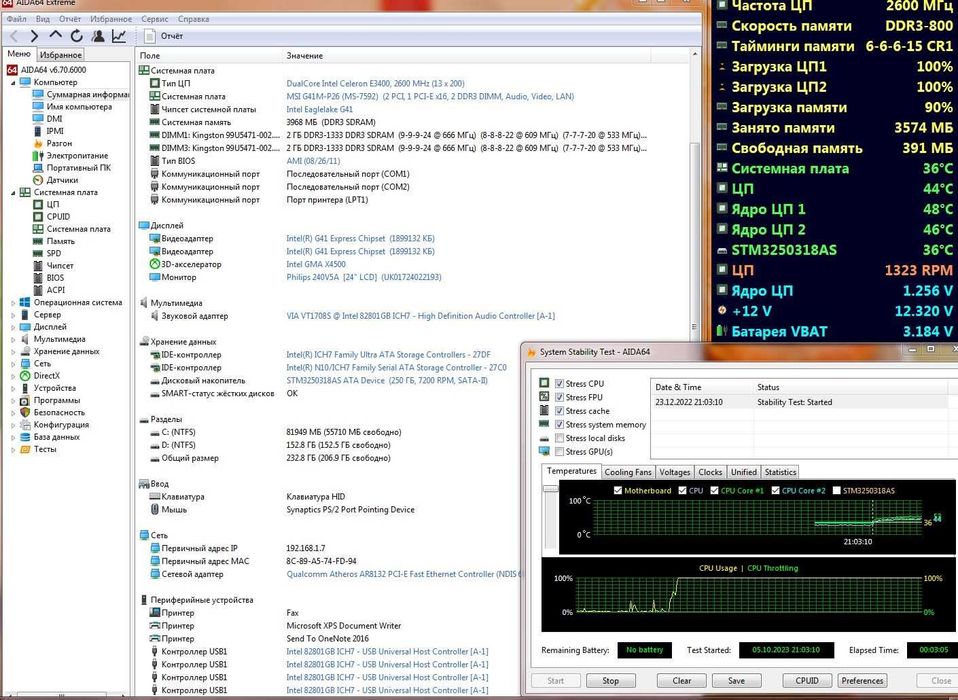Open Разгон overclock item in sidebar
Screen dimensions: 958x700
pos(59,143)
